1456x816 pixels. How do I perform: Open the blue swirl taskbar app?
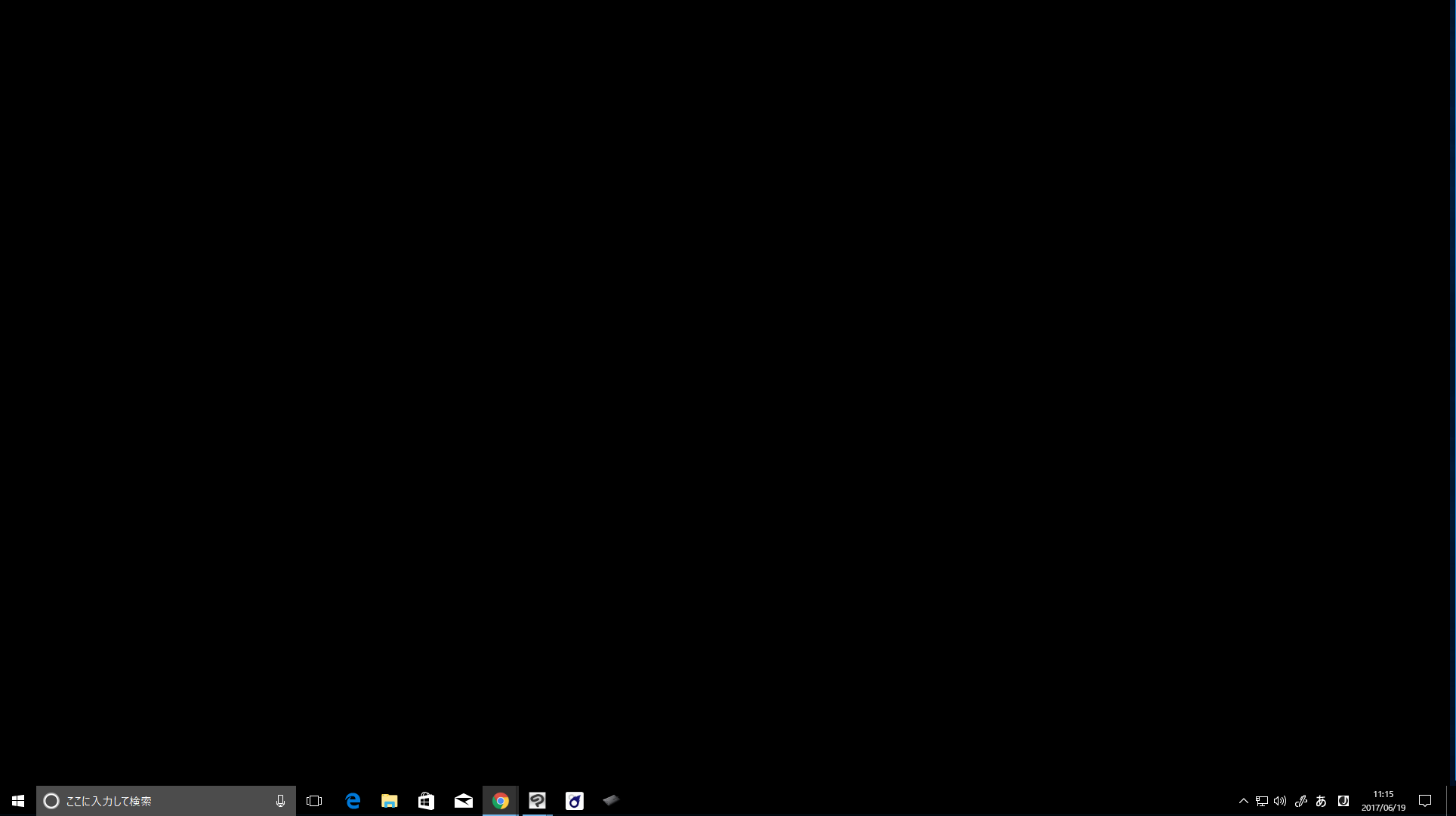coord(575,801)
